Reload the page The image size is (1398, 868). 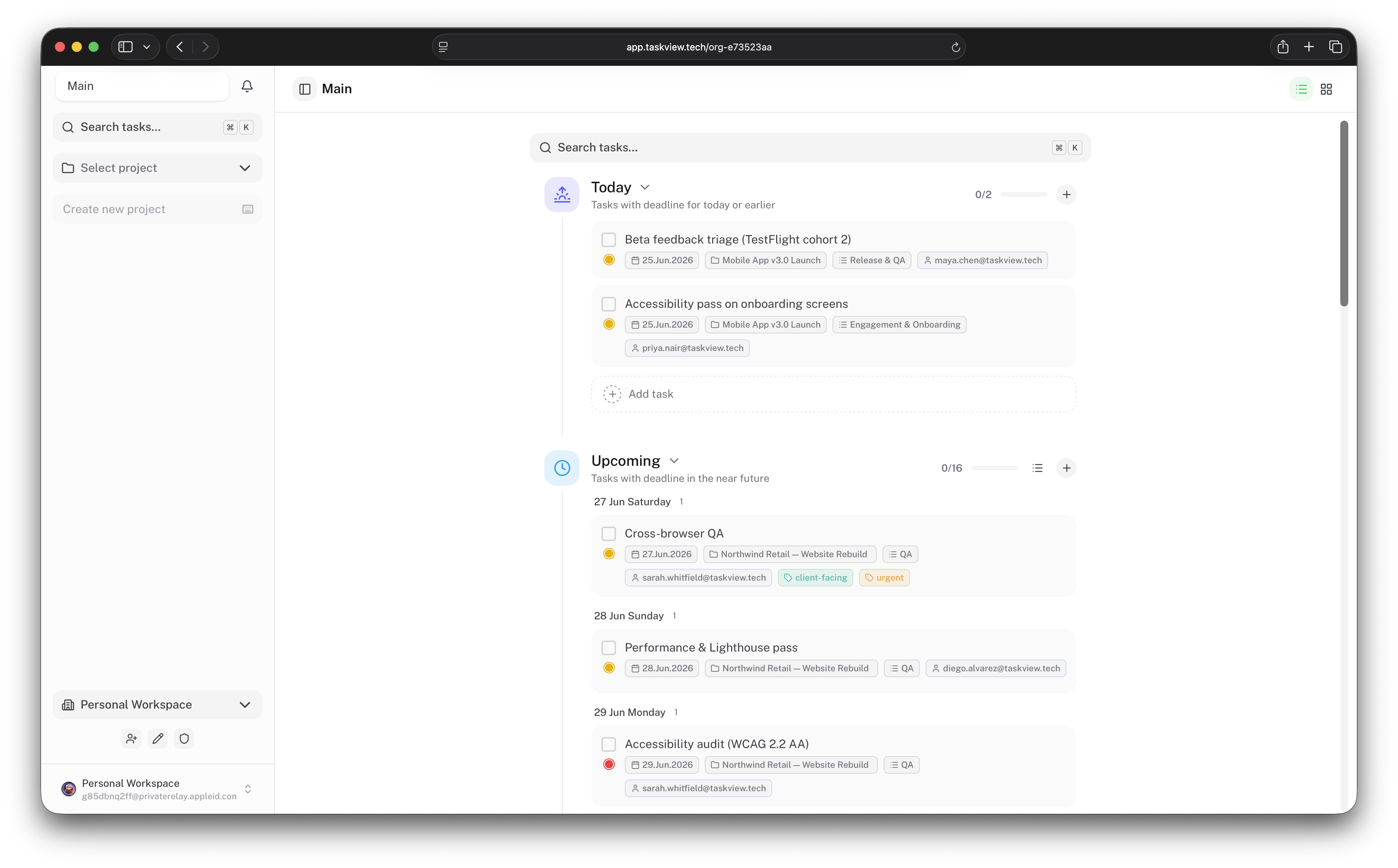(x=956, y=47)
